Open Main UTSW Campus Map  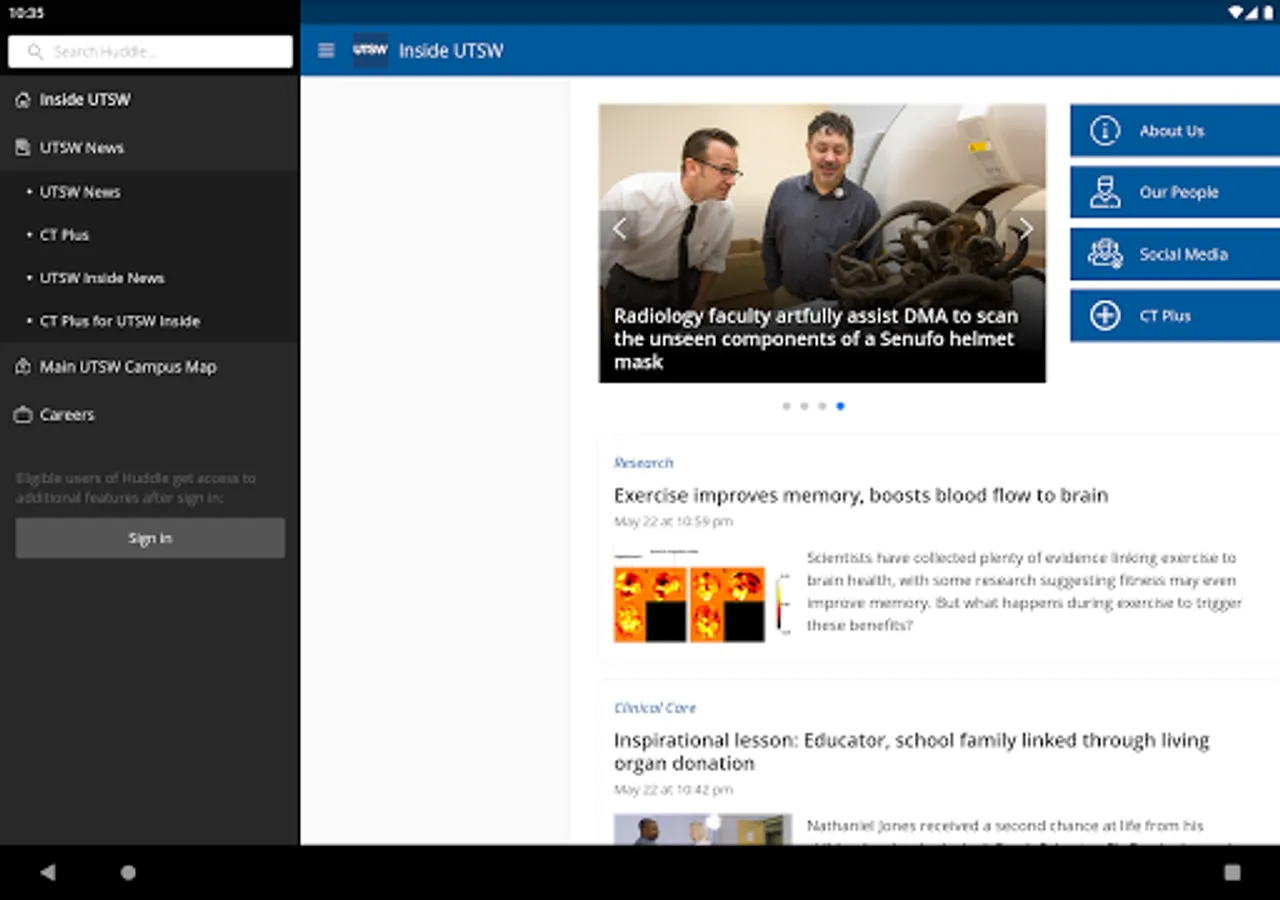coord(150,367)
